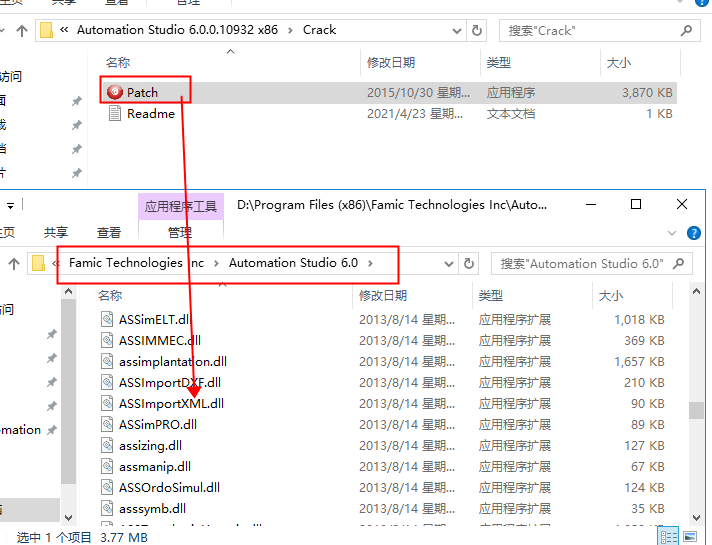This screenshot has height=545, width=712.
Task: Select ASSOrdoSimul.dll file icon
Action: coord(107,487)
